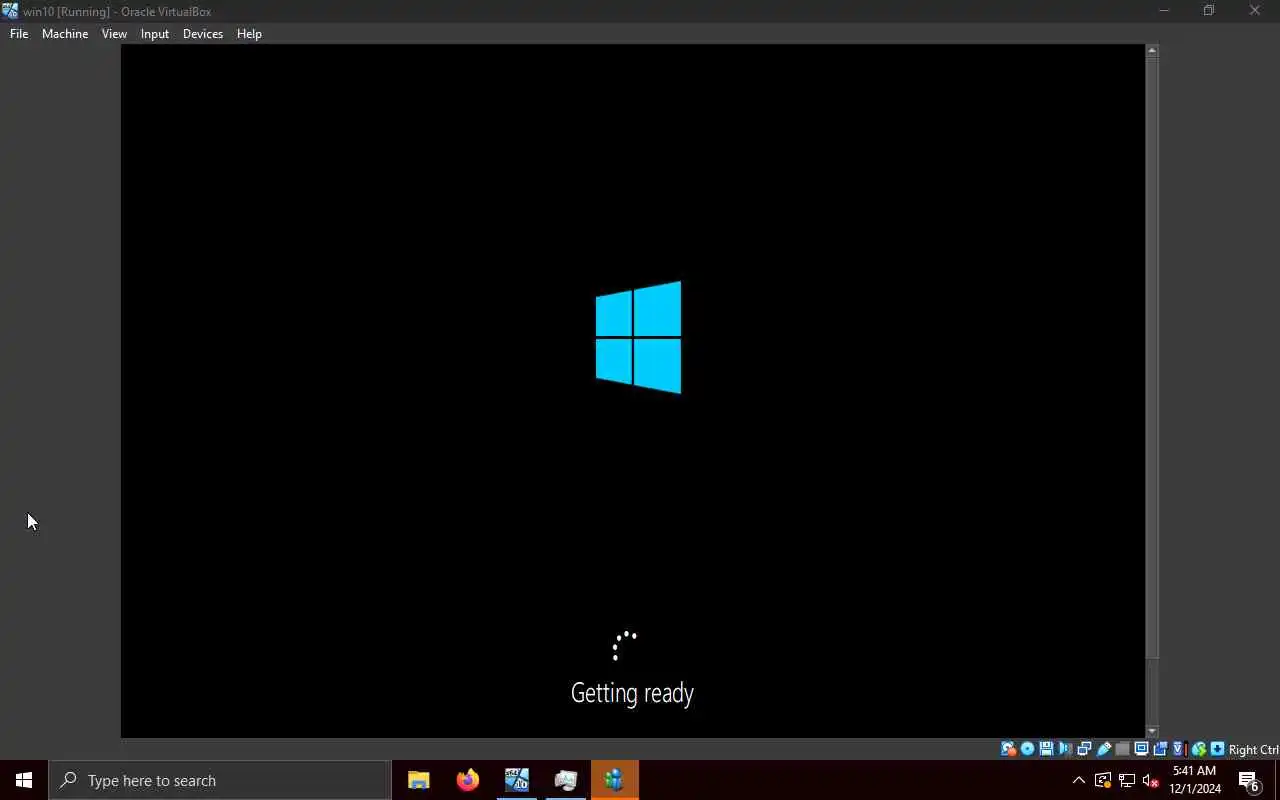The width and height of the screenshot is (1280, 800).
Task: Click the network adapters status icon
Action: [1084, 749]
